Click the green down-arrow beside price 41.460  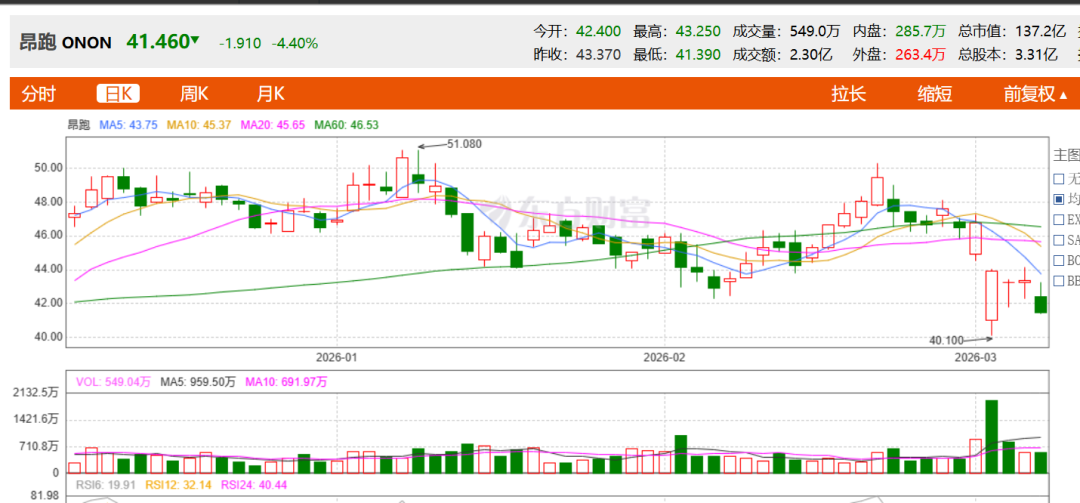[195, 41]
